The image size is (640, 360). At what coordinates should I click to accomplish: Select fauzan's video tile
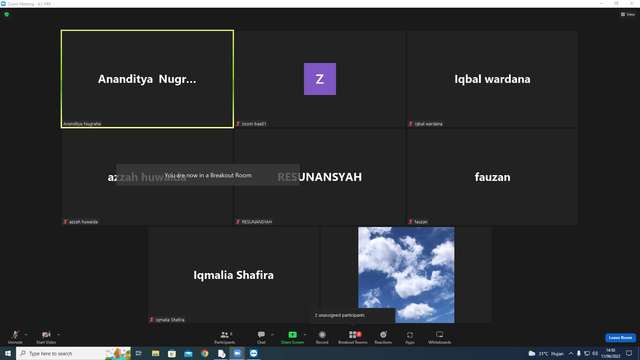[492, 177]
